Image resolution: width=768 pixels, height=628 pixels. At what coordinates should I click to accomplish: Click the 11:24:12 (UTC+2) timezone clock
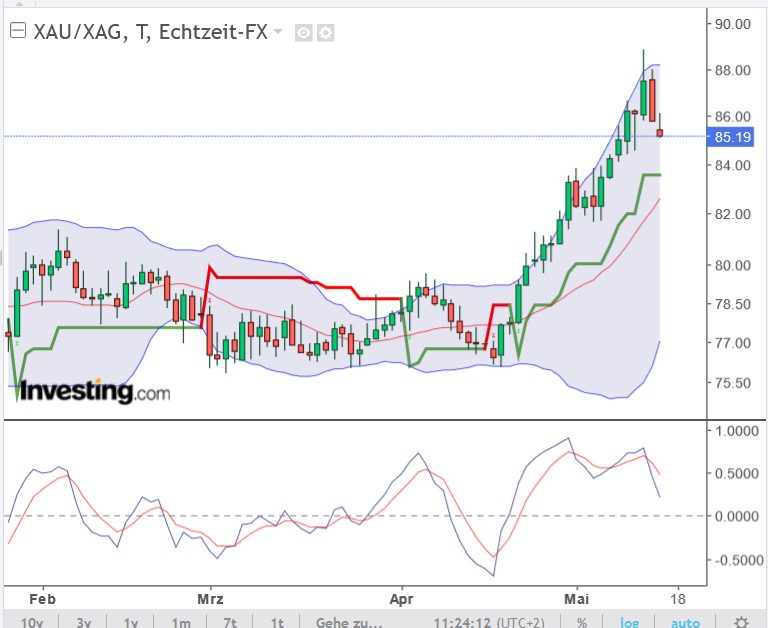(489, 623)
